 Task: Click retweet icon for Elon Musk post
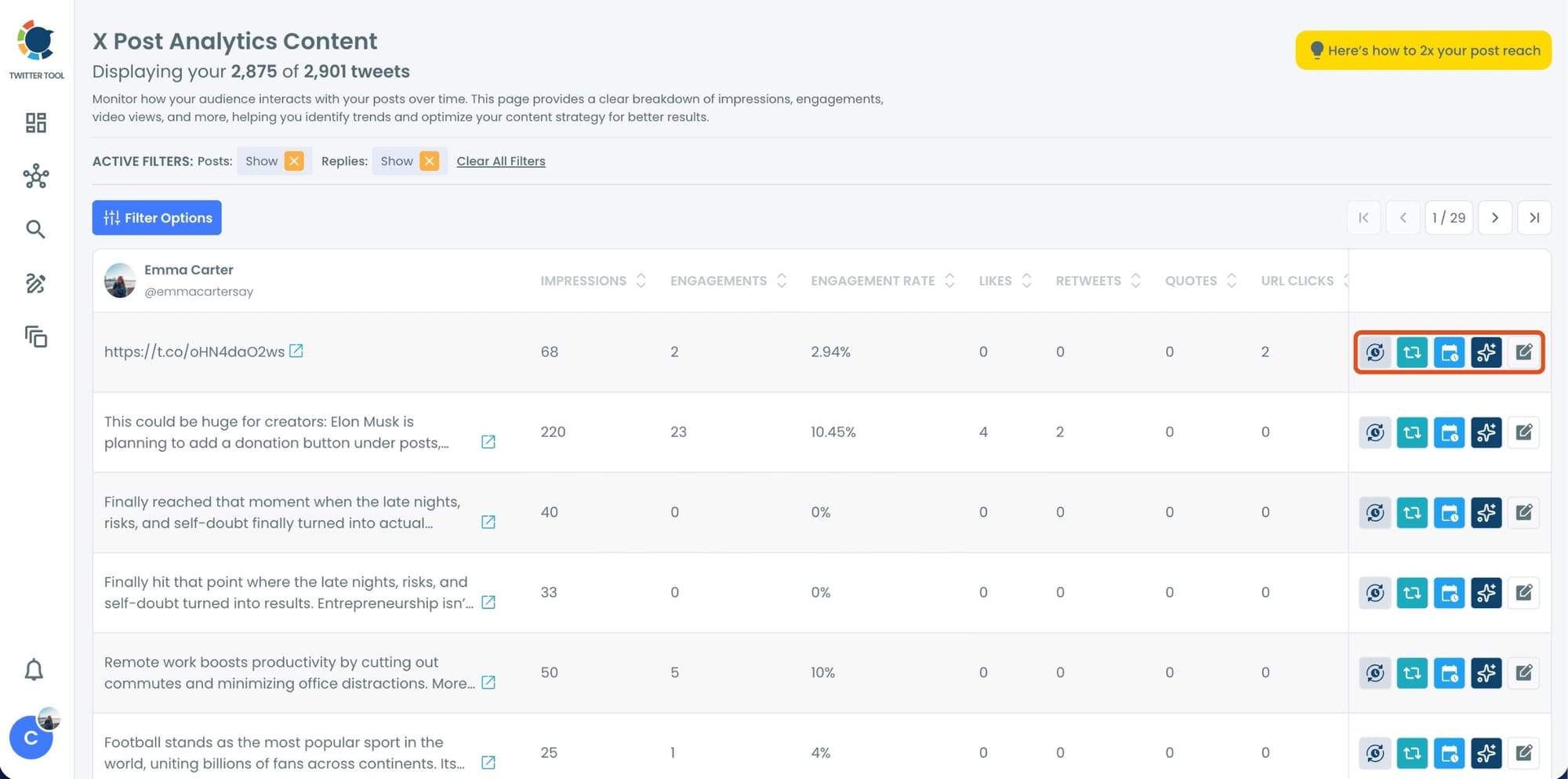[x=1412, y=432]
